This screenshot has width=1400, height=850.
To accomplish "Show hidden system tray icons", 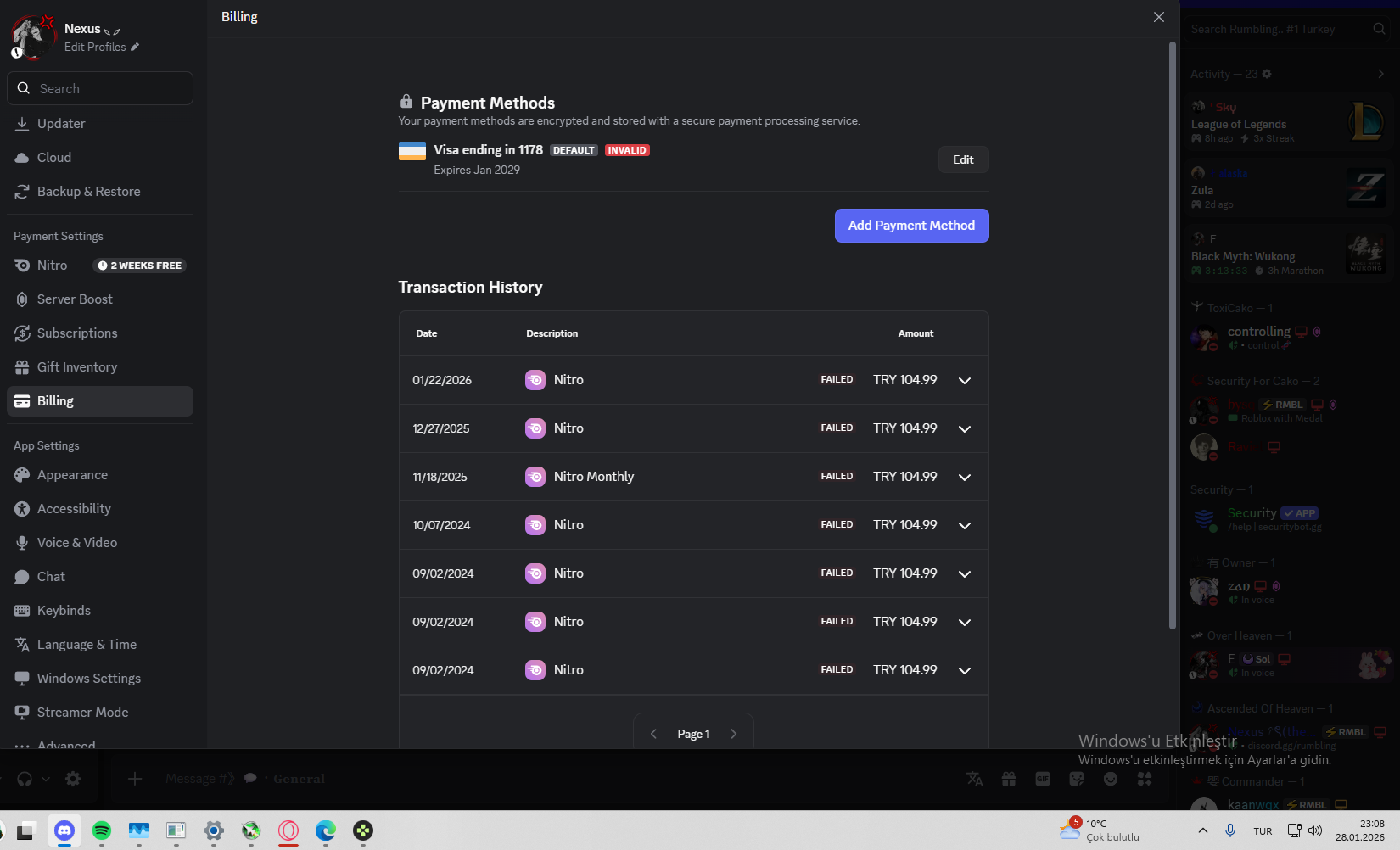I will pyautogui.click(x=1203, y=830).
